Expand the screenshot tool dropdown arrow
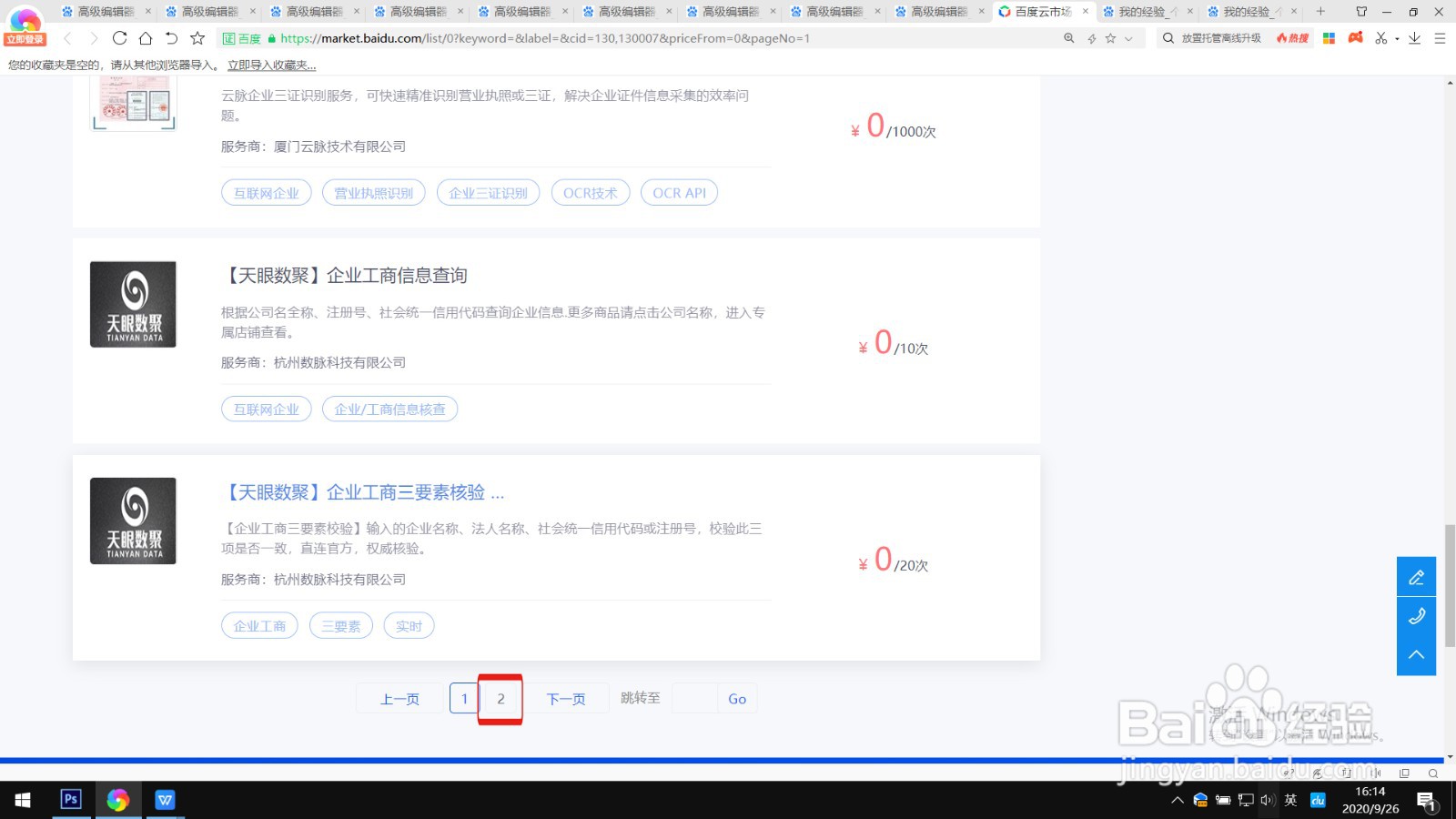This screenshot has width=1456, height=819. point(1396,38)
